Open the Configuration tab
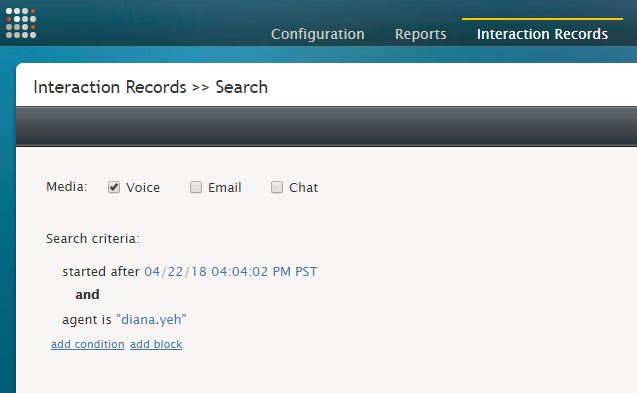Screen dimensions: 637x393 tap(318, 34)
